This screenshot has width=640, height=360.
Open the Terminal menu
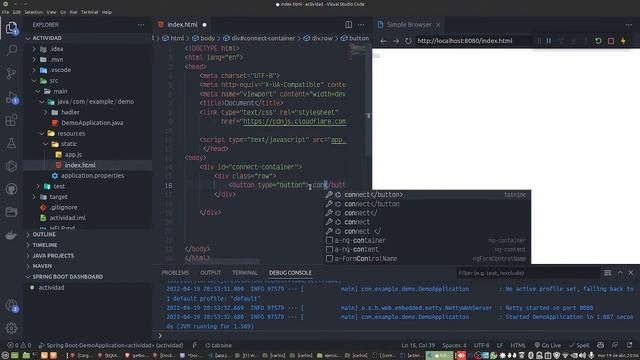pyautogui.click(x=89, y=12)
